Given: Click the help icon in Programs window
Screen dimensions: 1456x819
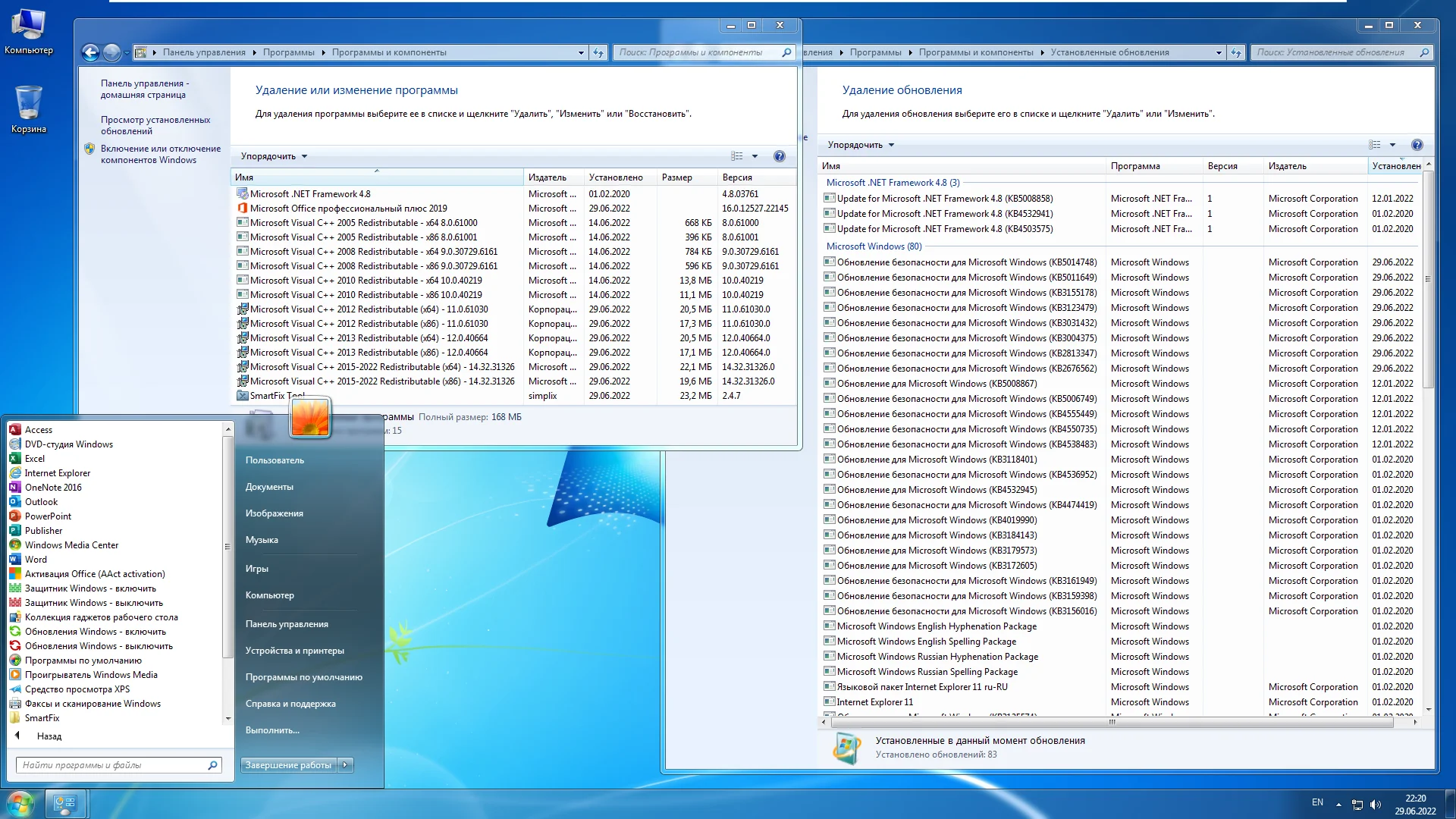Looking at the screenshot, I should [779, 156].
